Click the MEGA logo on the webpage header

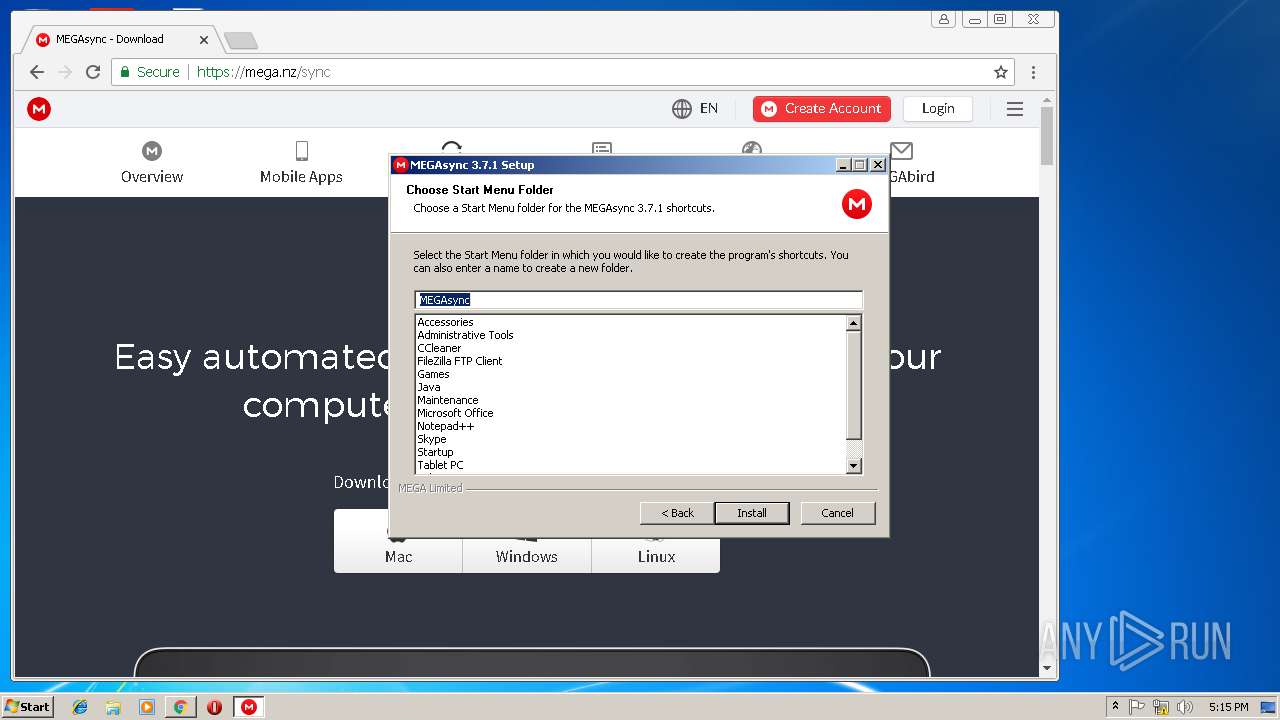(39, 109)
